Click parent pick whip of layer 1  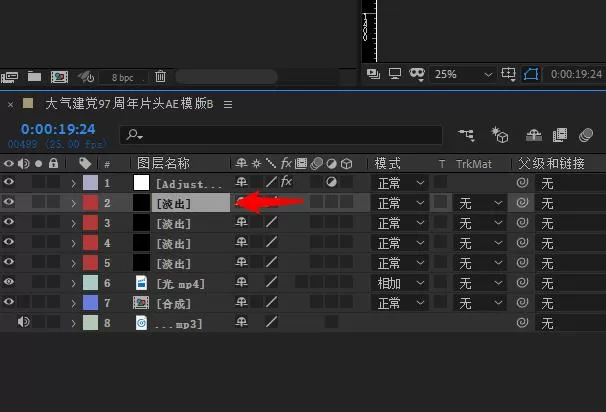pos(522,182)
